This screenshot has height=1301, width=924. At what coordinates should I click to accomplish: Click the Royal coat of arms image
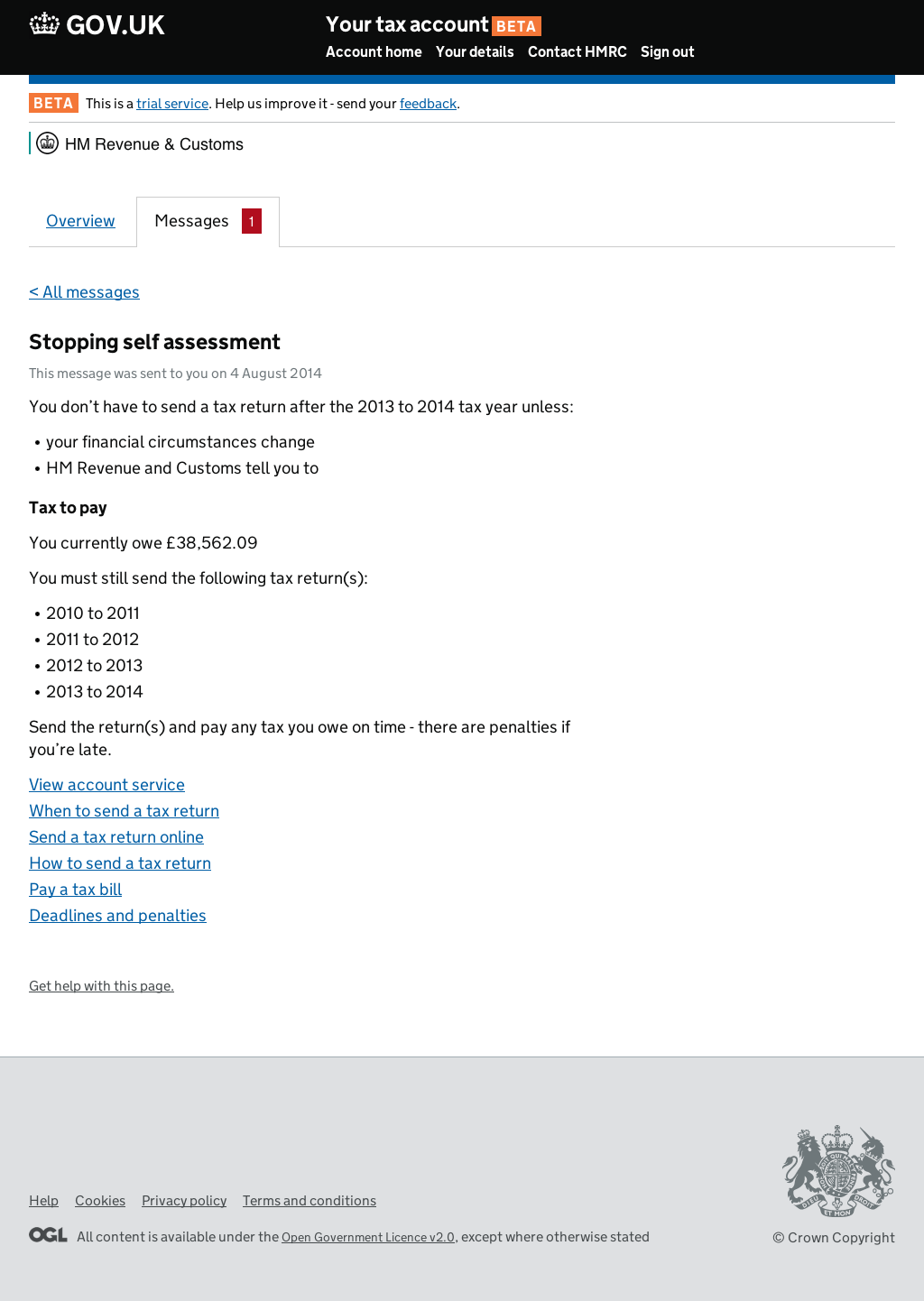(838, 1171)
